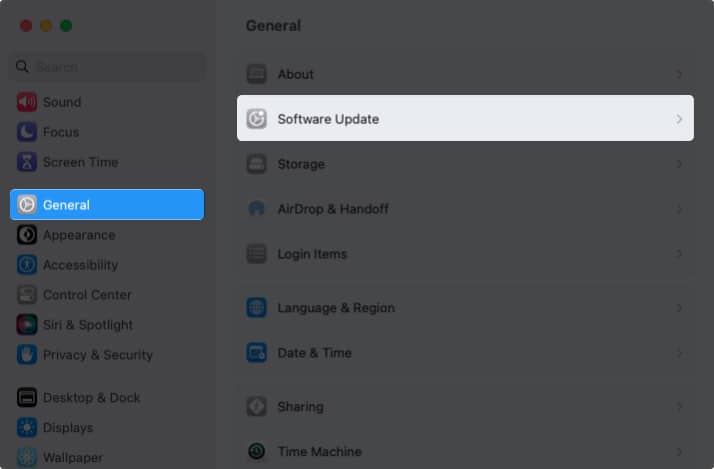Screen dimensions: 714x469
Task: Click the Accessibility icon in sidebar
Action: coord(27,265)
